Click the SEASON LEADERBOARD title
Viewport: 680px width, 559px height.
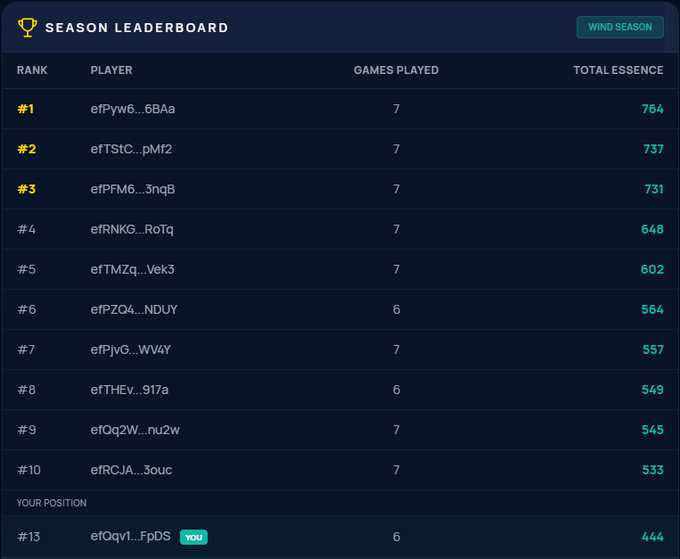137,28
